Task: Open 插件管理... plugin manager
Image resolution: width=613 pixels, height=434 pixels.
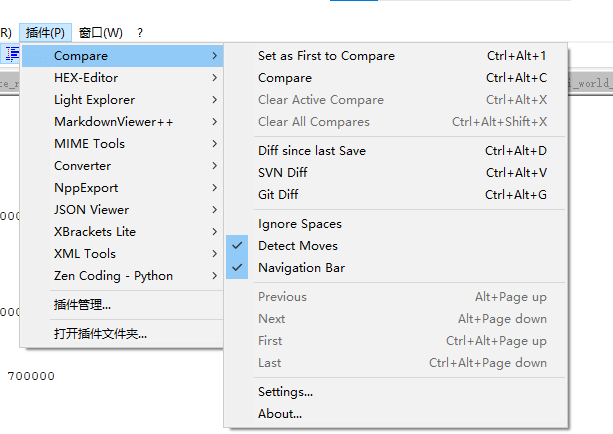Action: (x=82, y=304)
